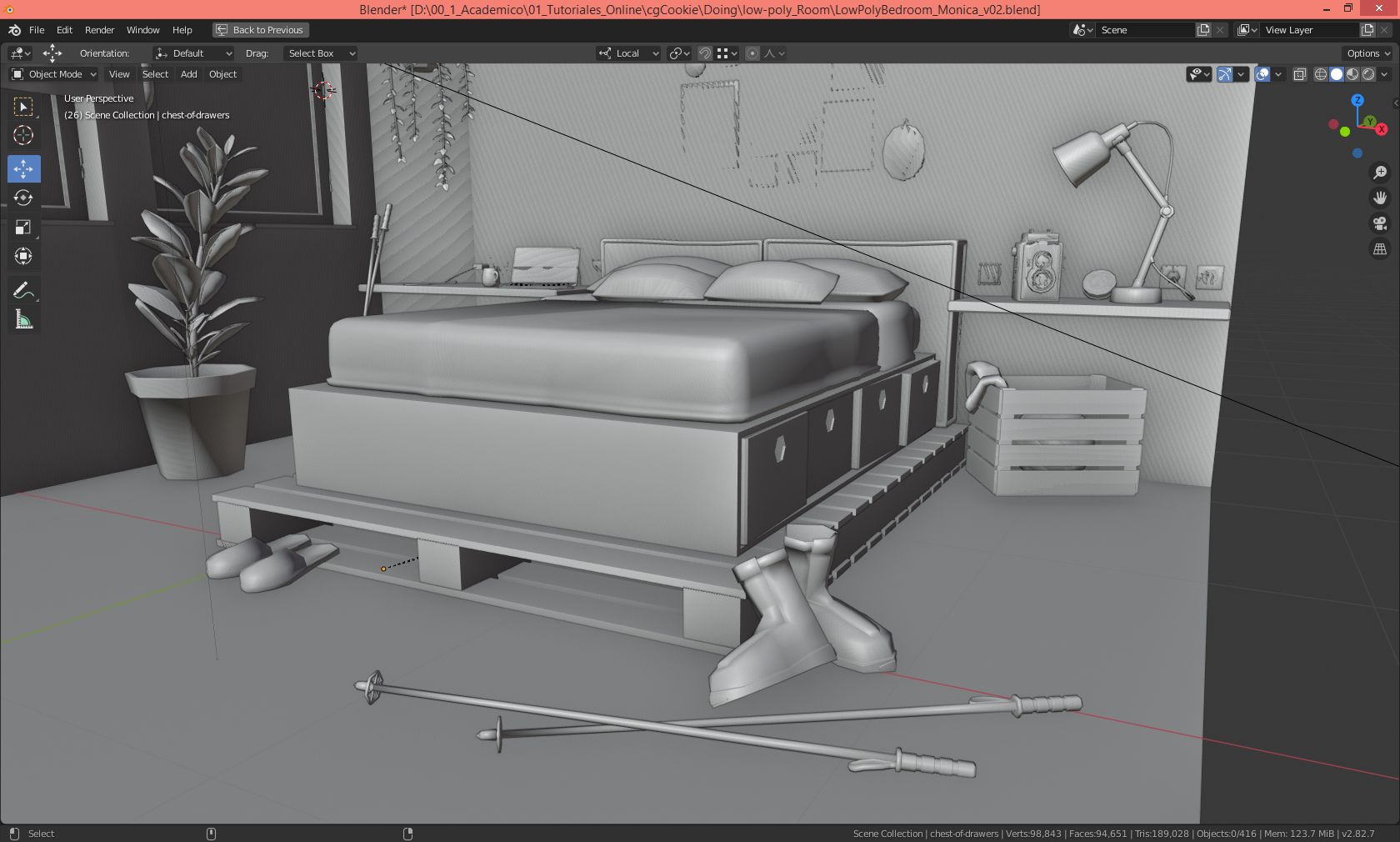Switch to Material Preview shading
1400x842 pixels.
[1352, 74]
